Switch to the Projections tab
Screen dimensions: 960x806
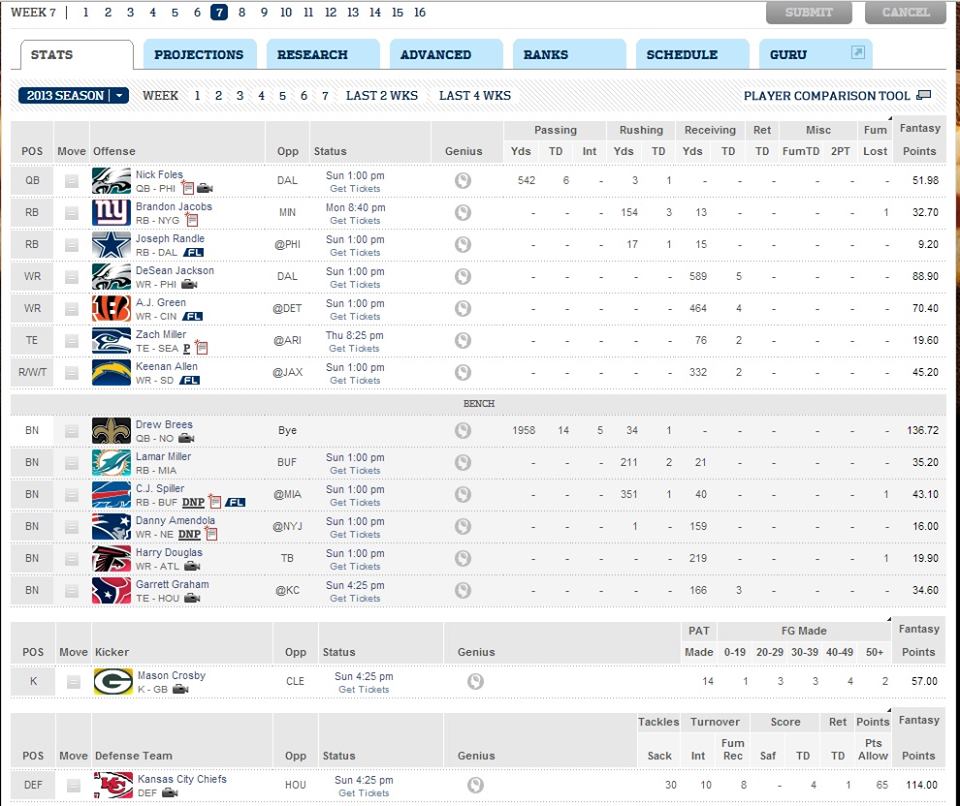click(x=199, y=55)
